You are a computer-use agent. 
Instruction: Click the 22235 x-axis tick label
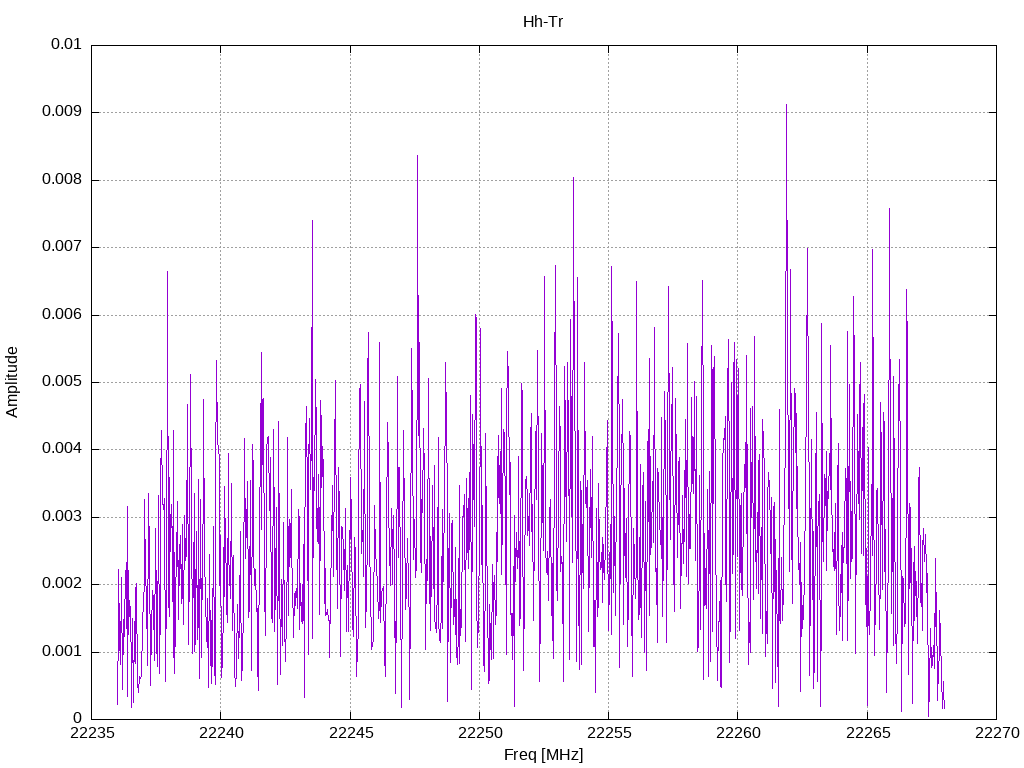pos(91,733)
